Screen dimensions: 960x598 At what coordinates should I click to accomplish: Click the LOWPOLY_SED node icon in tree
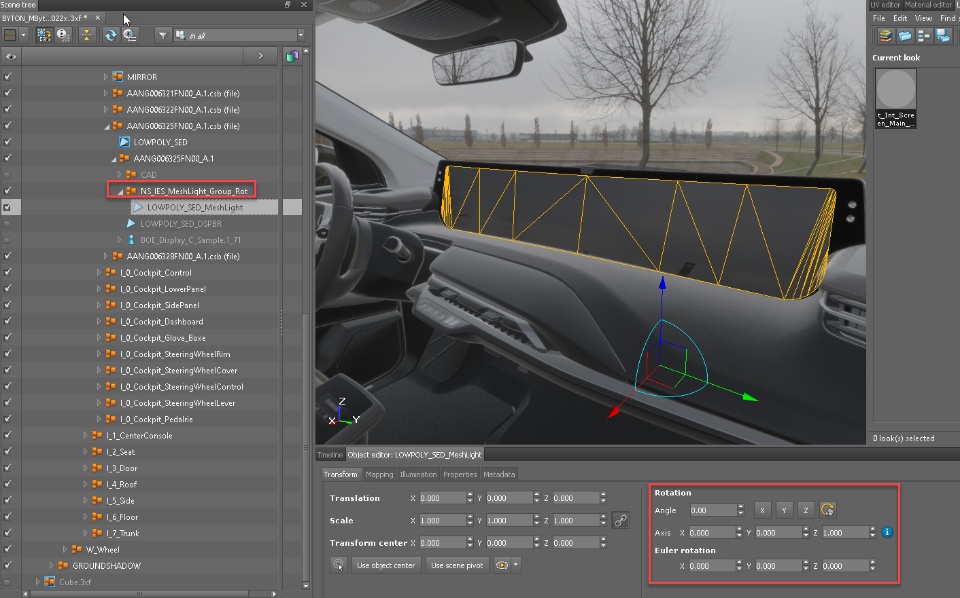(x=124, y=142)
